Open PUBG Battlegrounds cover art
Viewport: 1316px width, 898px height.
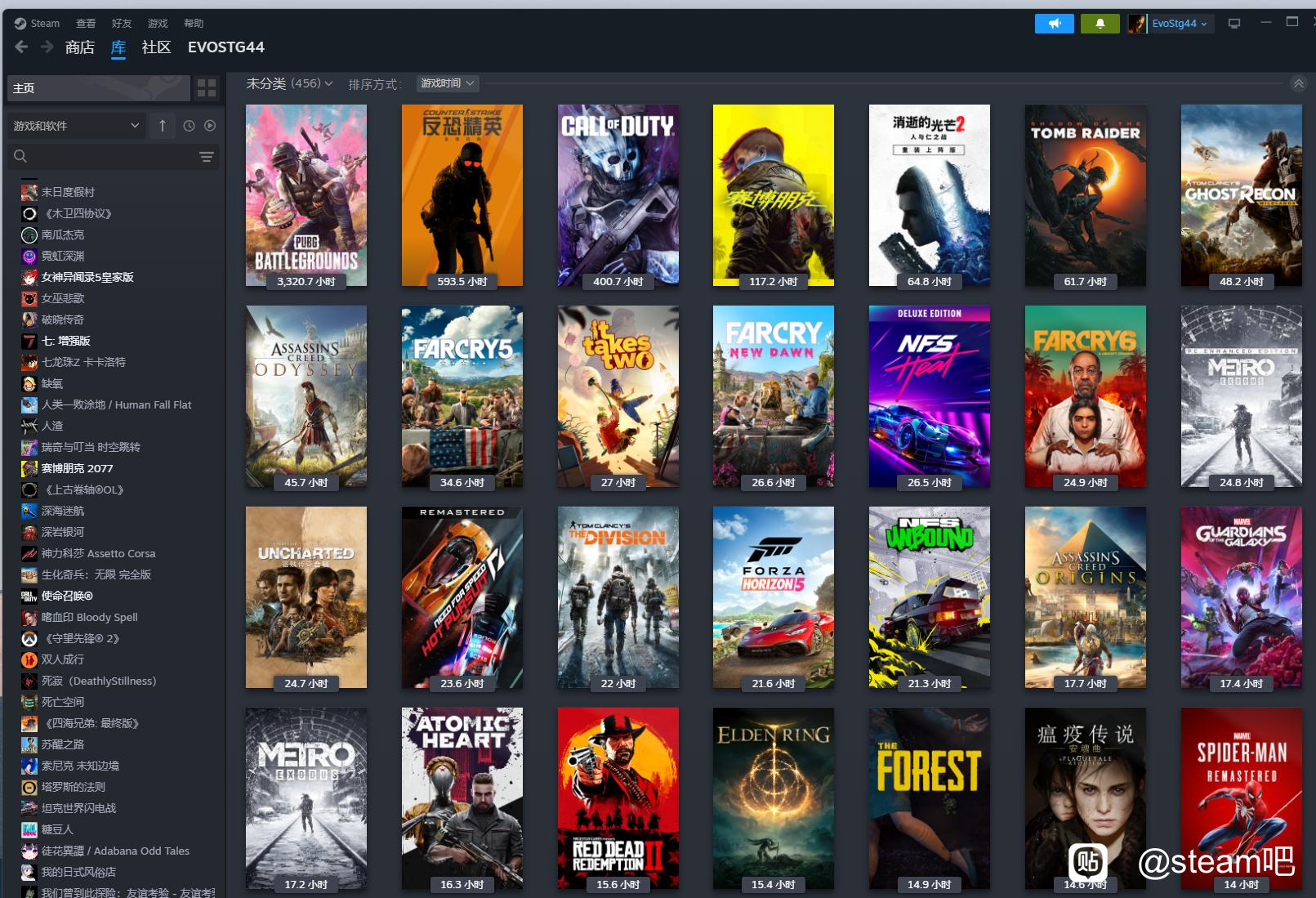(306, 195)
